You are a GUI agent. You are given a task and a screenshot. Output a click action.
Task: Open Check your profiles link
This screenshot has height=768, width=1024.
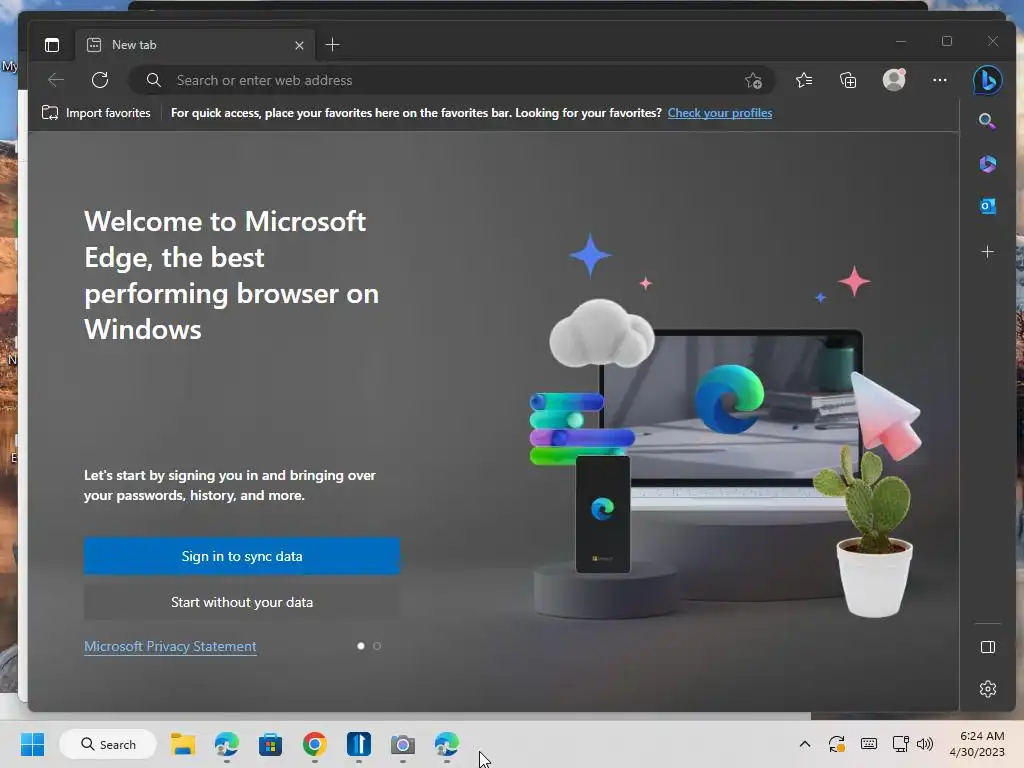[x=720, y=113]
